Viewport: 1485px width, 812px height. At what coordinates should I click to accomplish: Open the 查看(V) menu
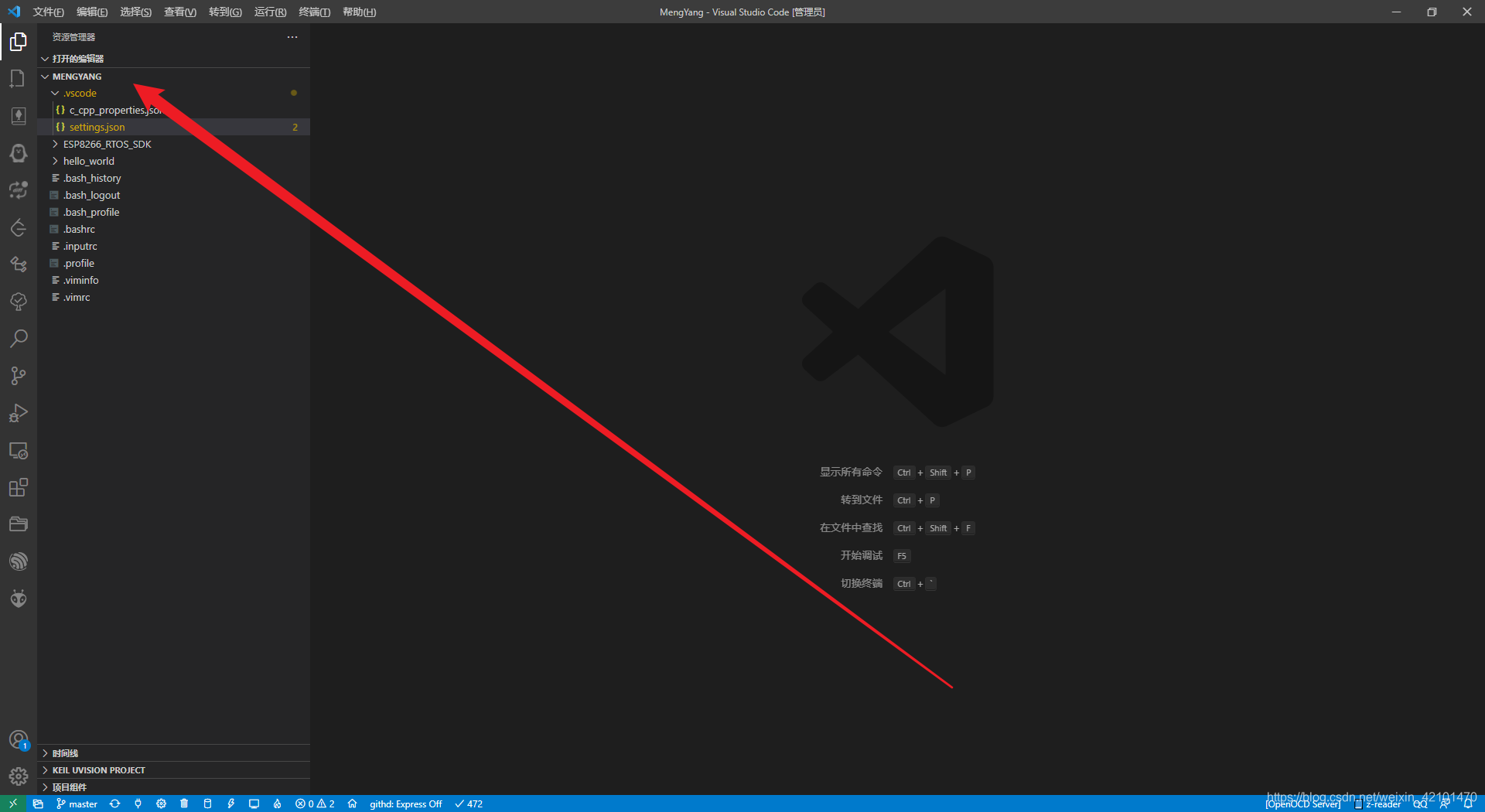[x=180, y=12]
